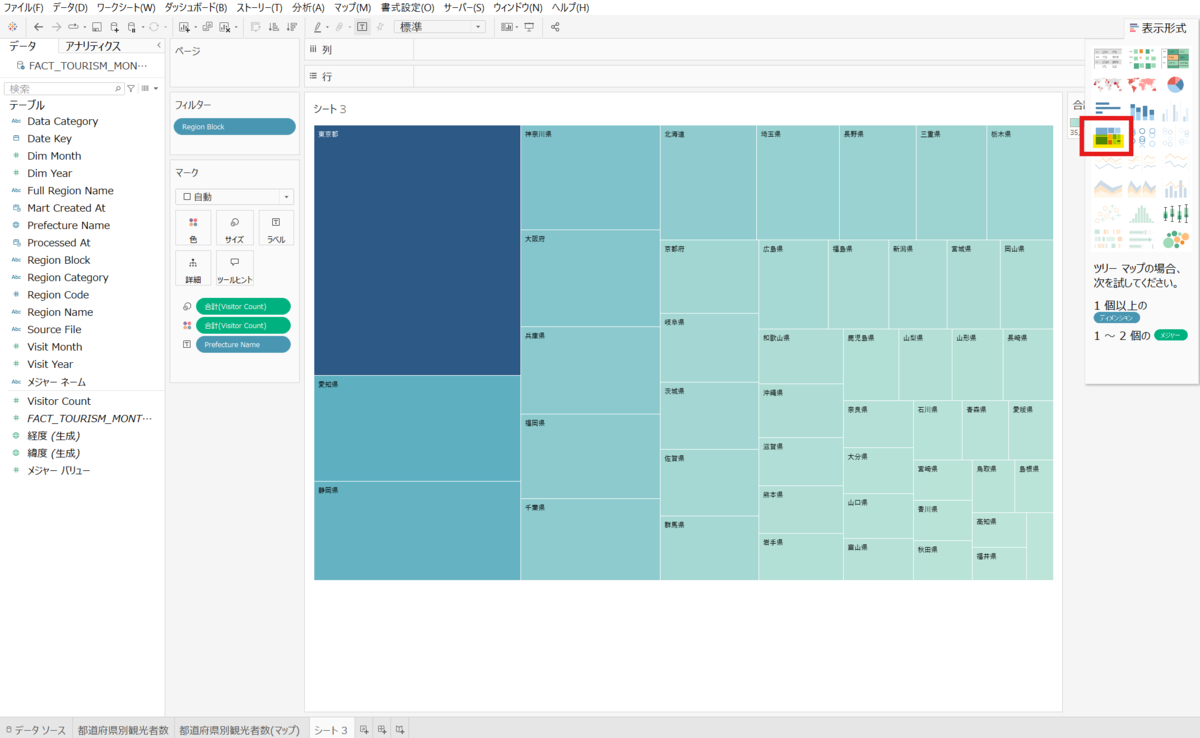Click the new worksheet toolbar icon

pos(184,27)
